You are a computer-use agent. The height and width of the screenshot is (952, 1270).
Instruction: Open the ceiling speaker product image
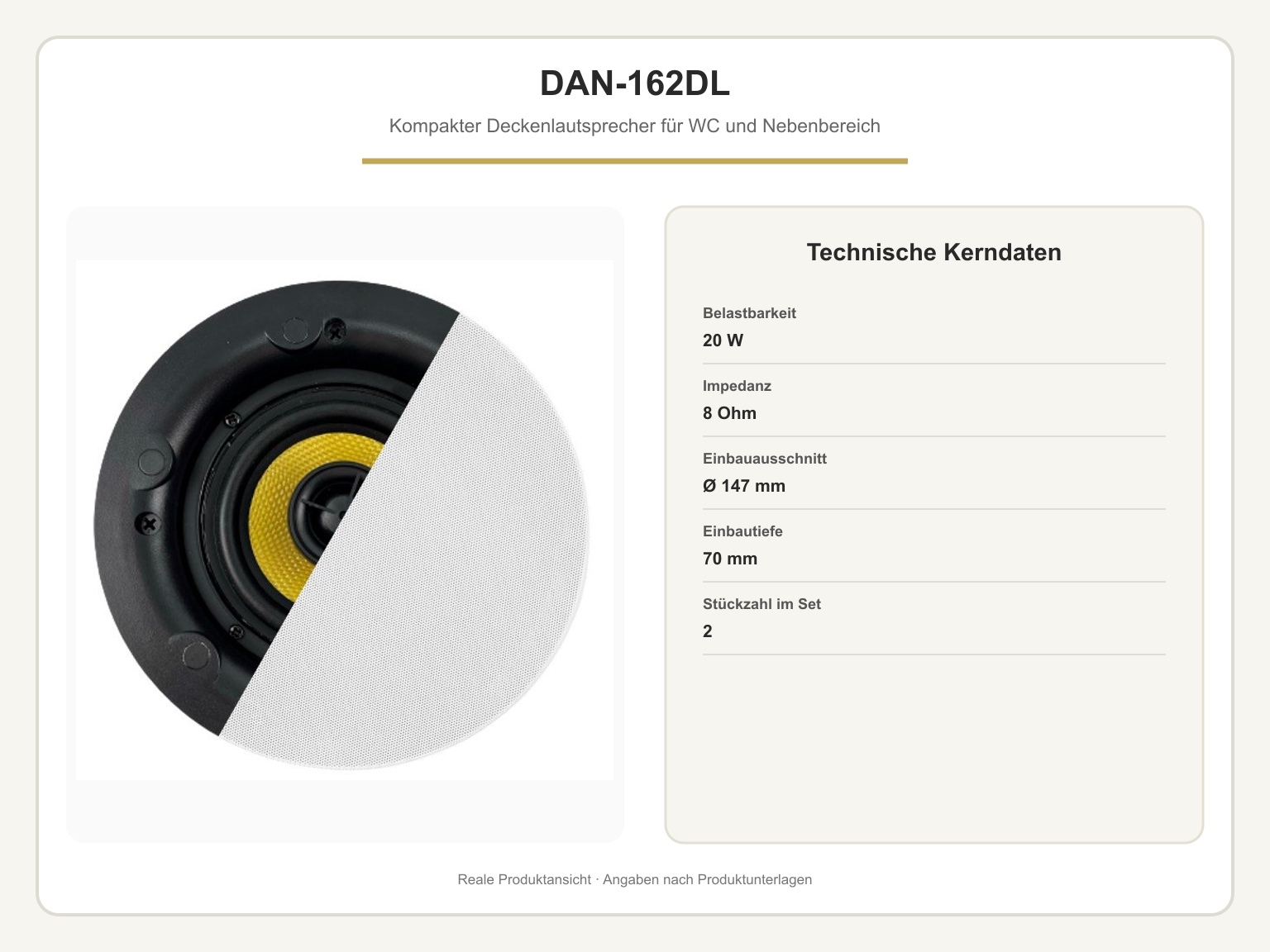pyautogui.click(x=345, y=521)
